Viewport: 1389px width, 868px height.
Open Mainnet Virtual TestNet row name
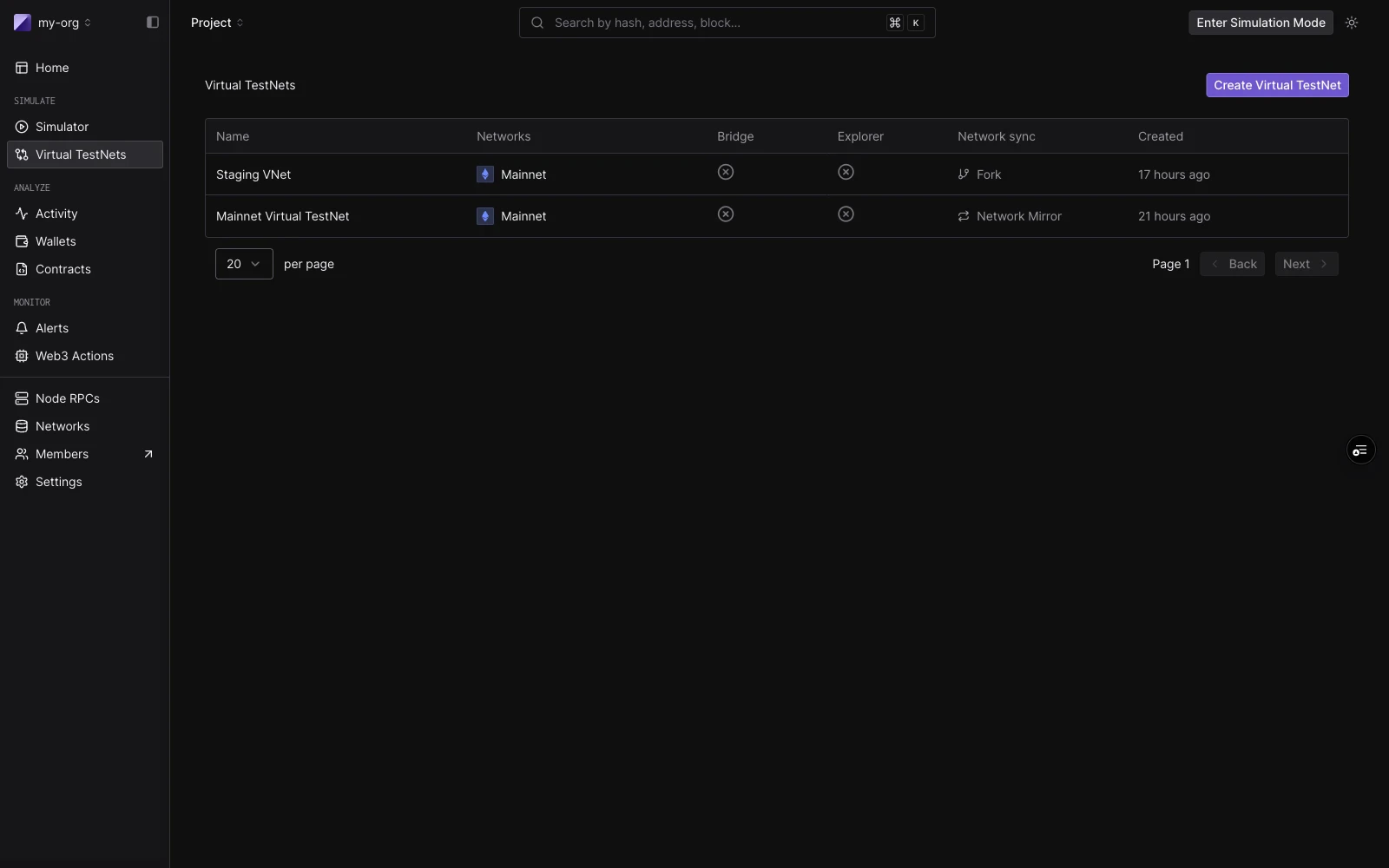pyautogui.click(x=283, y=216)
